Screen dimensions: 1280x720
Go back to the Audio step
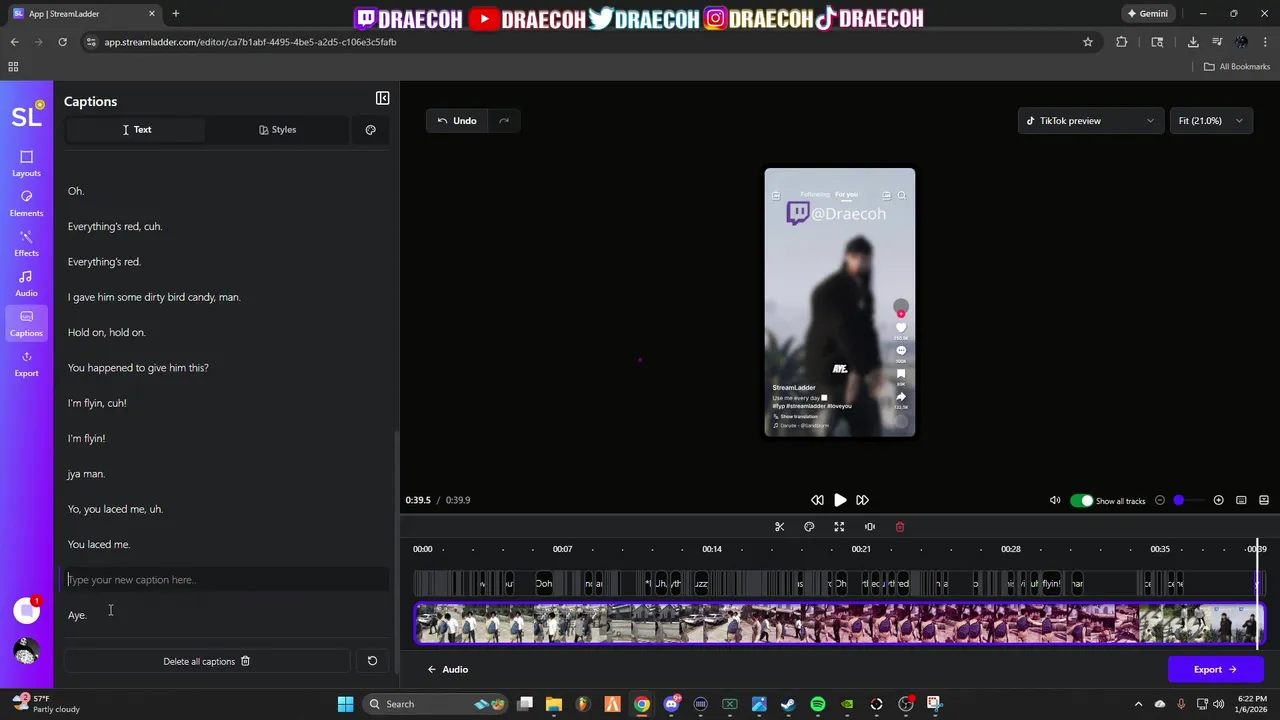[447, 669]
